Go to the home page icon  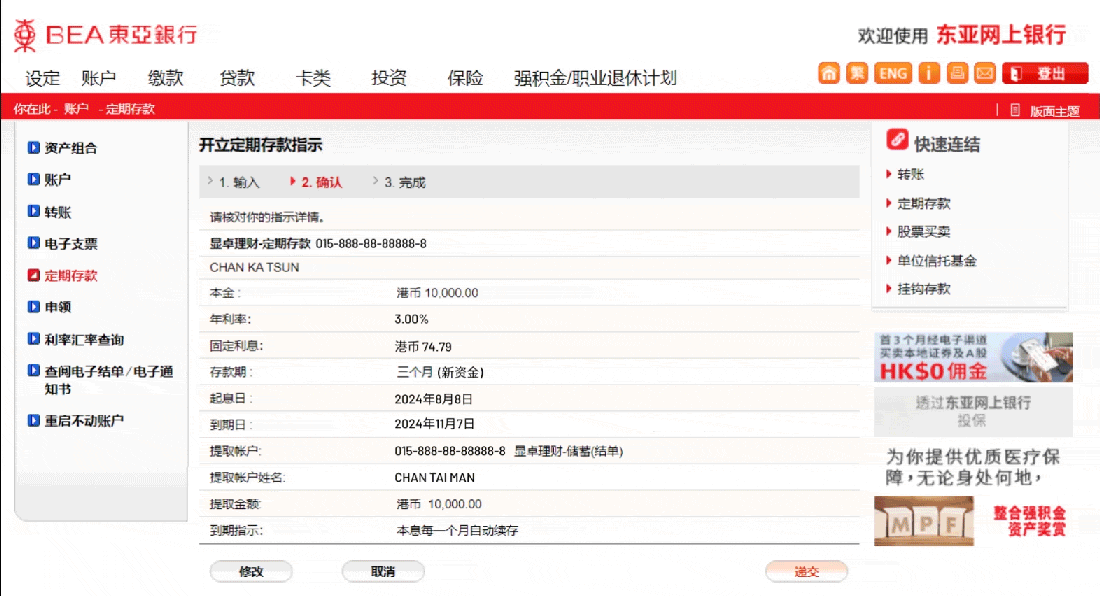click(829, 73)
